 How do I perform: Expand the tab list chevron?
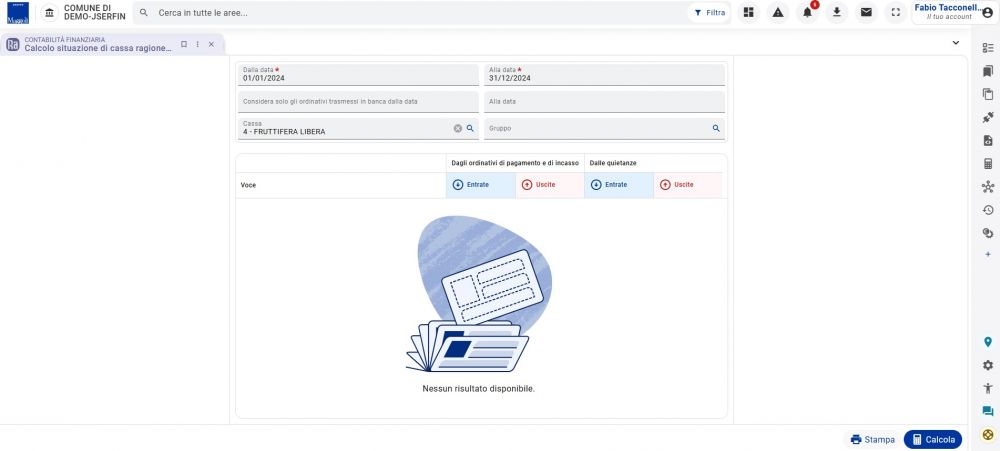point(955,43)
